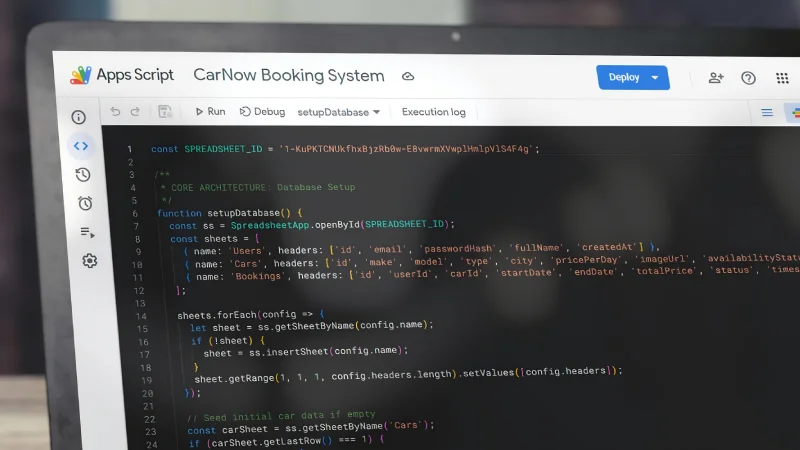Open the Help question mark icon
The height and width of the screenshot is (450, 800).
748,78
